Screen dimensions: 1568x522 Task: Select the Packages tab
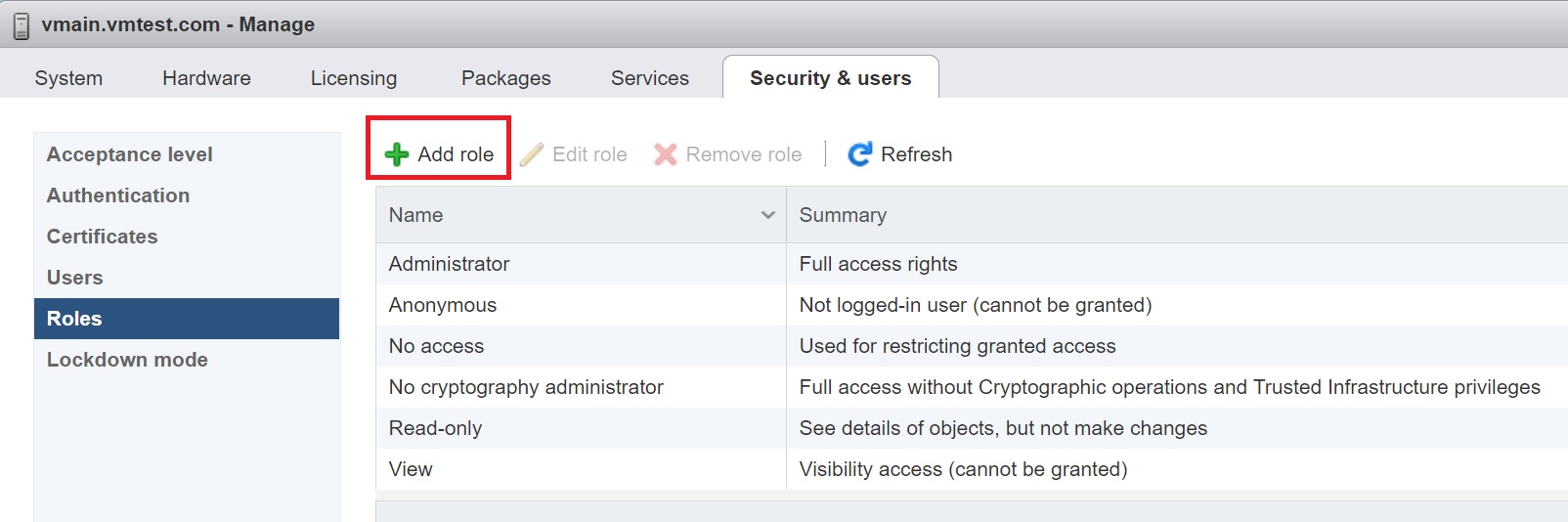point(505,78)
